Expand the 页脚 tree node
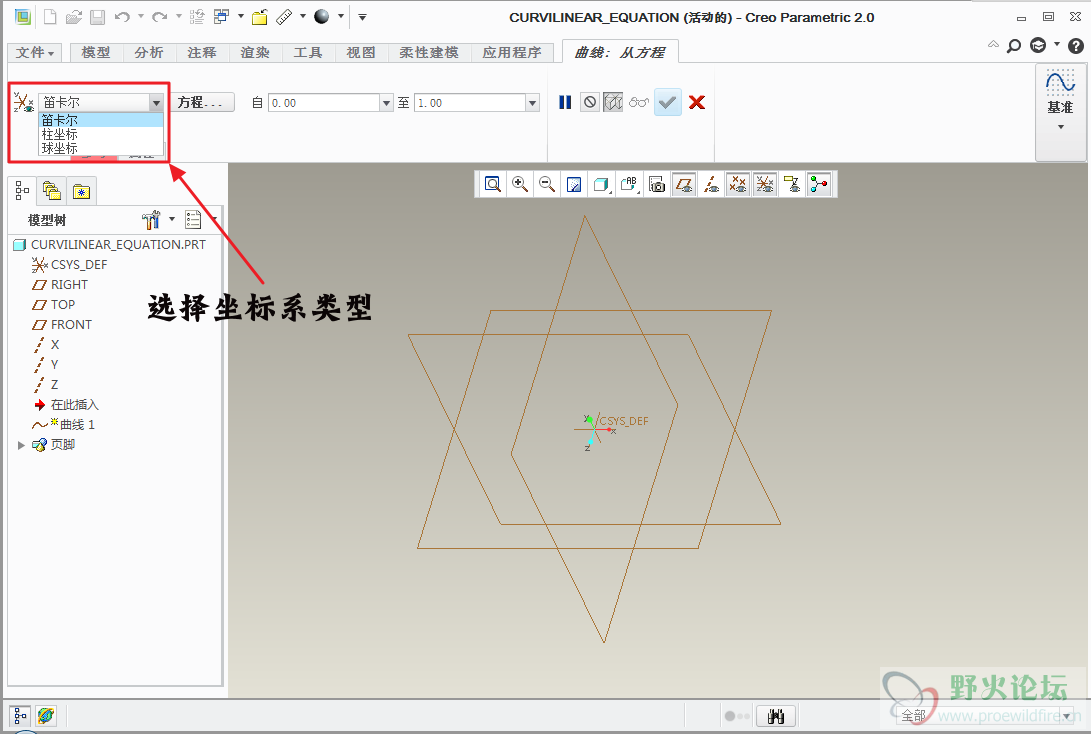1091x734 pixels. (x=21, y=445)
